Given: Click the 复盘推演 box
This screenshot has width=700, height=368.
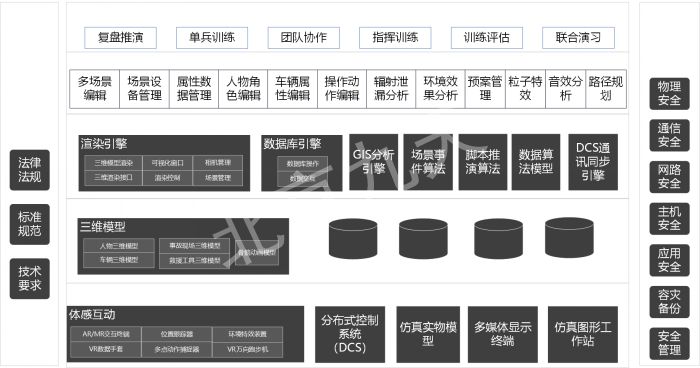Looking at the screenshot, I should click(x=121, y=38).
